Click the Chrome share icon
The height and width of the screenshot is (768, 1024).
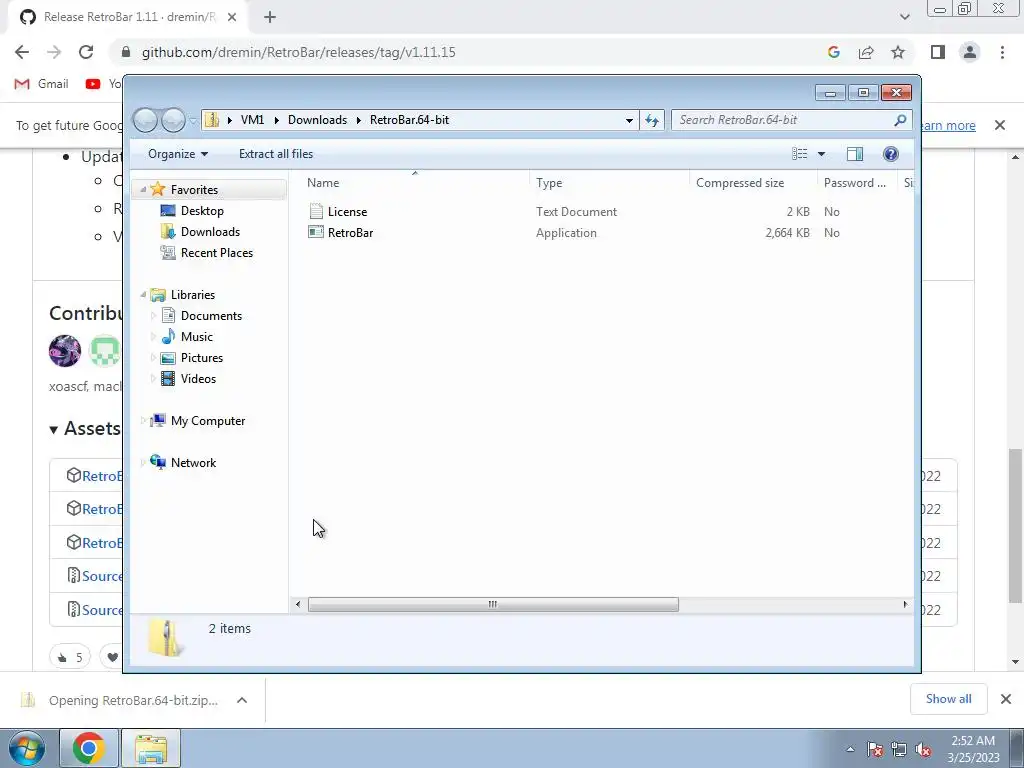point(866,52)
